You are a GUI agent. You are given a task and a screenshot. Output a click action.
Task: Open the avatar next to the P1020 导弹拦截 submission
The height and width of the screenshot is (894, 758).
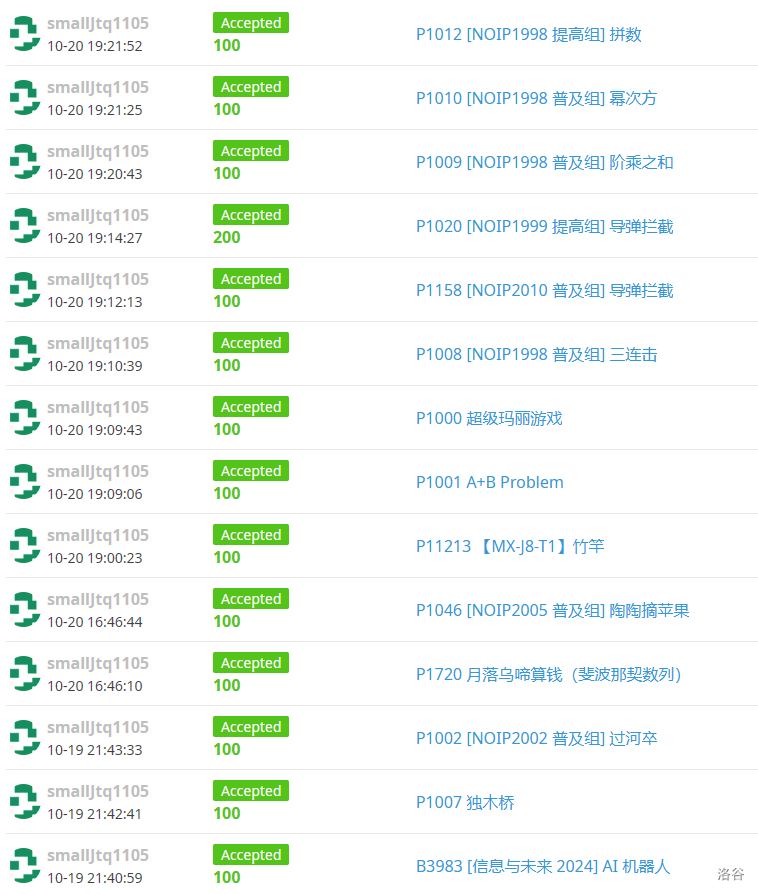point(24,226)
